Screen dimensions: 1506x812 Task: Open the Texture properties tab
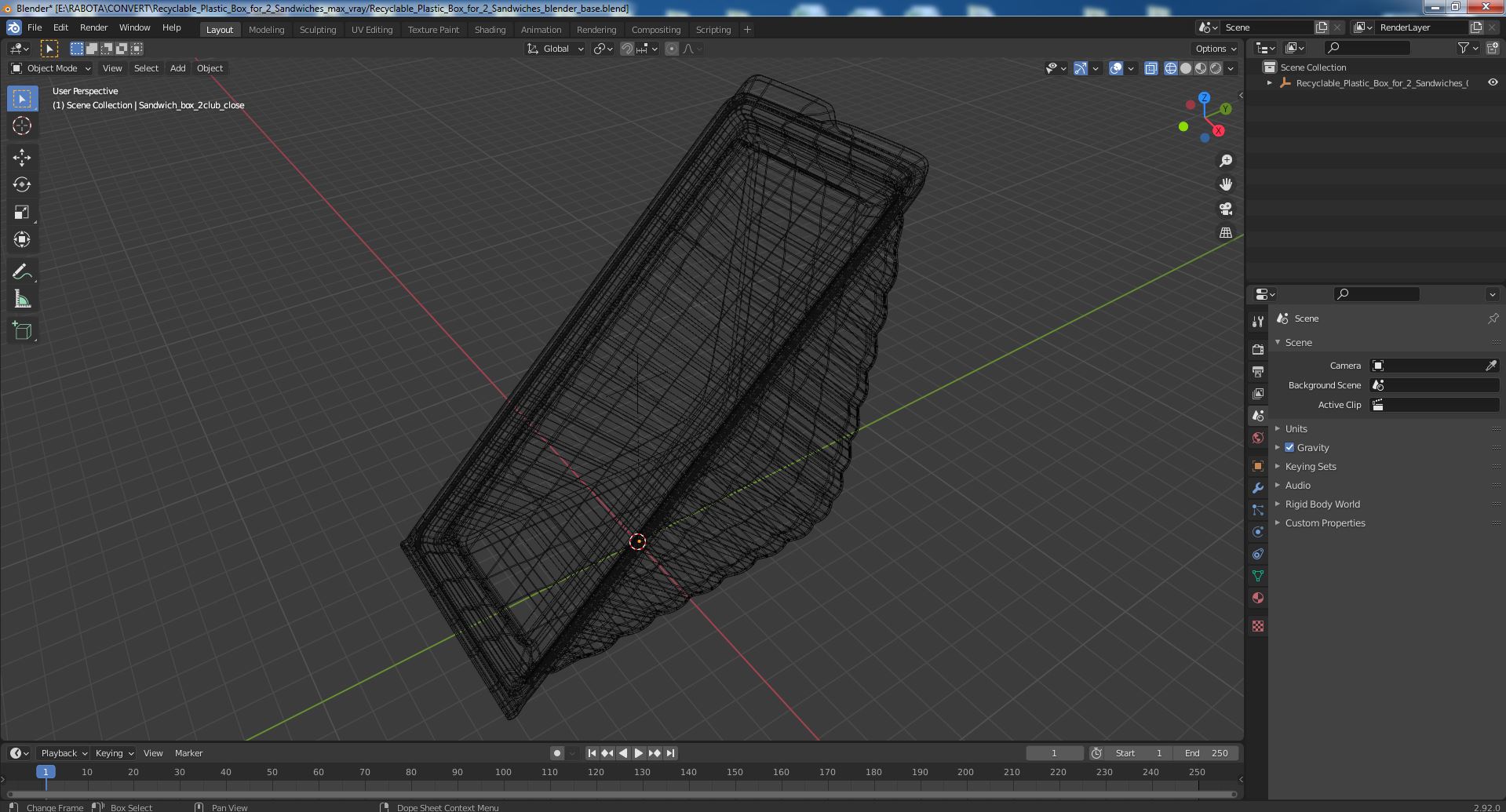pyautogui.click(x=1258, y=626)
